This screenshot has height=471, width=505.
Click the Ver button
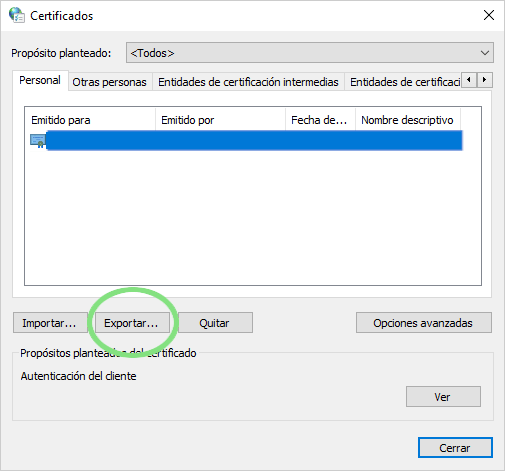pyautogui.click(x=443, y=397)
